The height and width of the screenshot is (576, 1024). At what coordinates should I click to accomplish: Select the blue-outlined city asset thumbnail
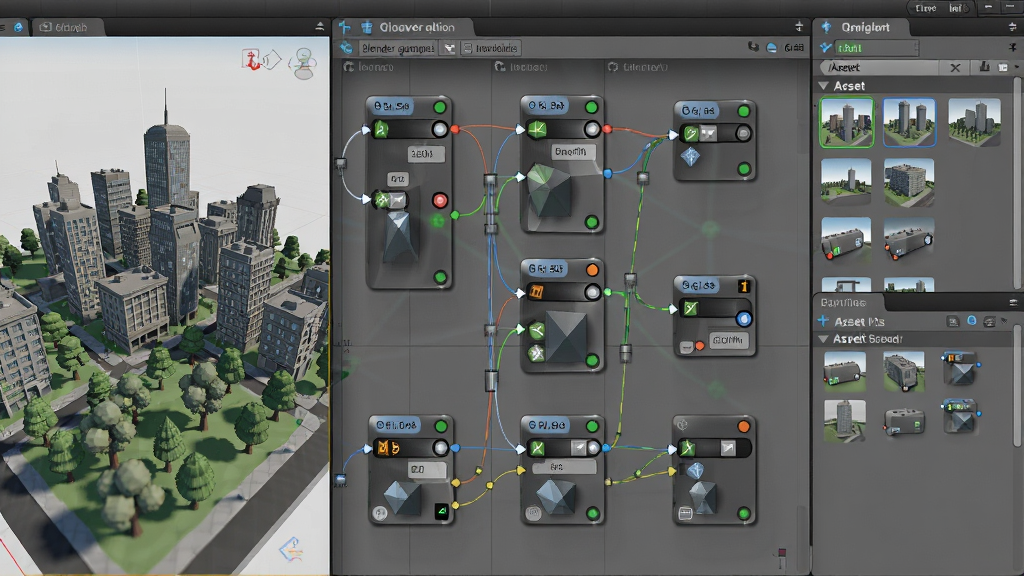click(x=909, y=122)
